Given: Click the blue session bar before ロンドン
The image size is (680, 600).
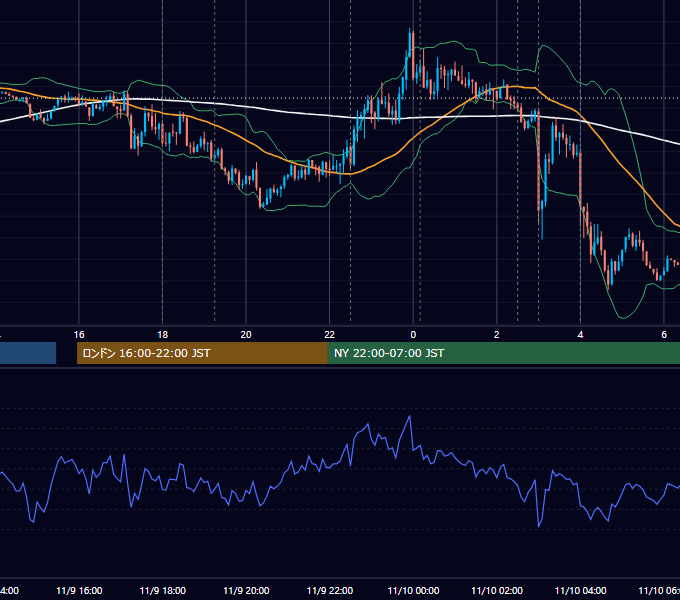Looking at the screenshot, I should [28, 353].
